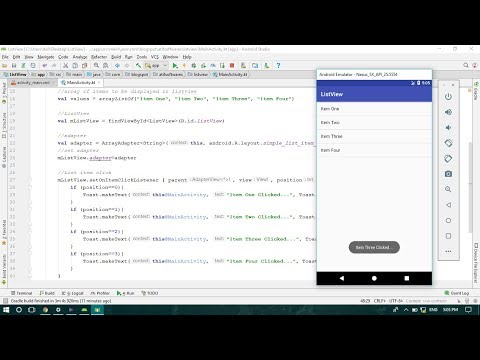The image size is (480, 360).
Task: Open the Build Variants side tab
Action: click(4, 268)
